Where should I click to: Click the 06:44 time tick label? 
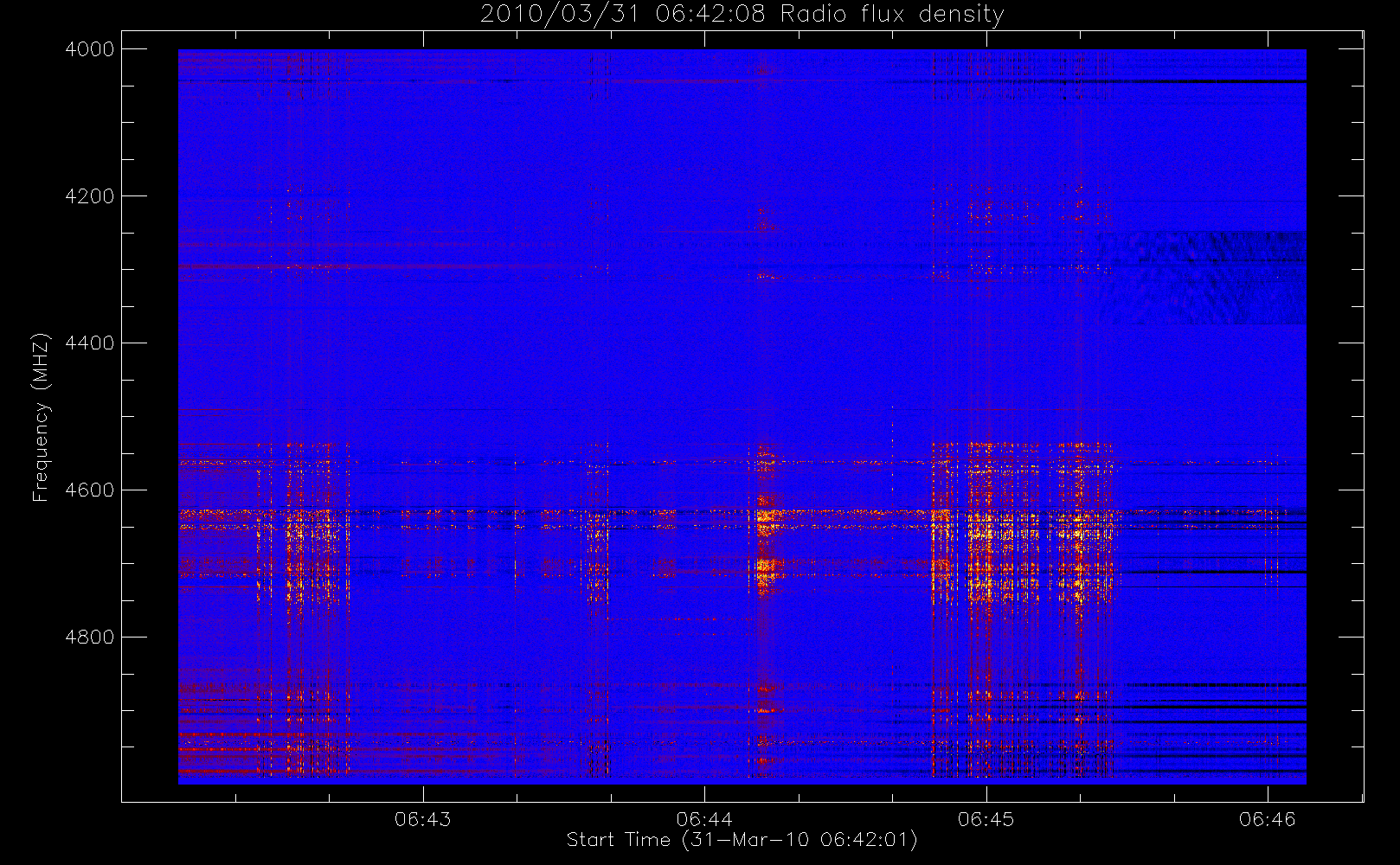point(704,819)
